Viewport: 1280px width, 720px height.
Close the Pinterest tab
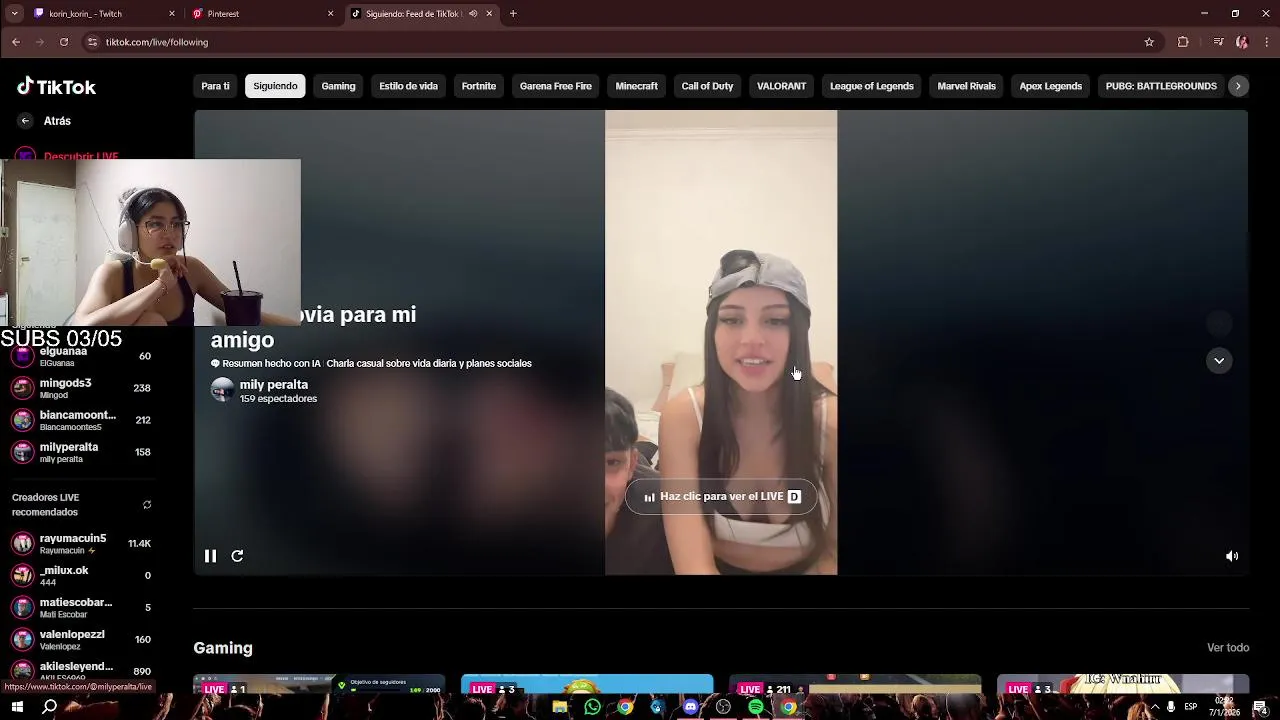331,14
